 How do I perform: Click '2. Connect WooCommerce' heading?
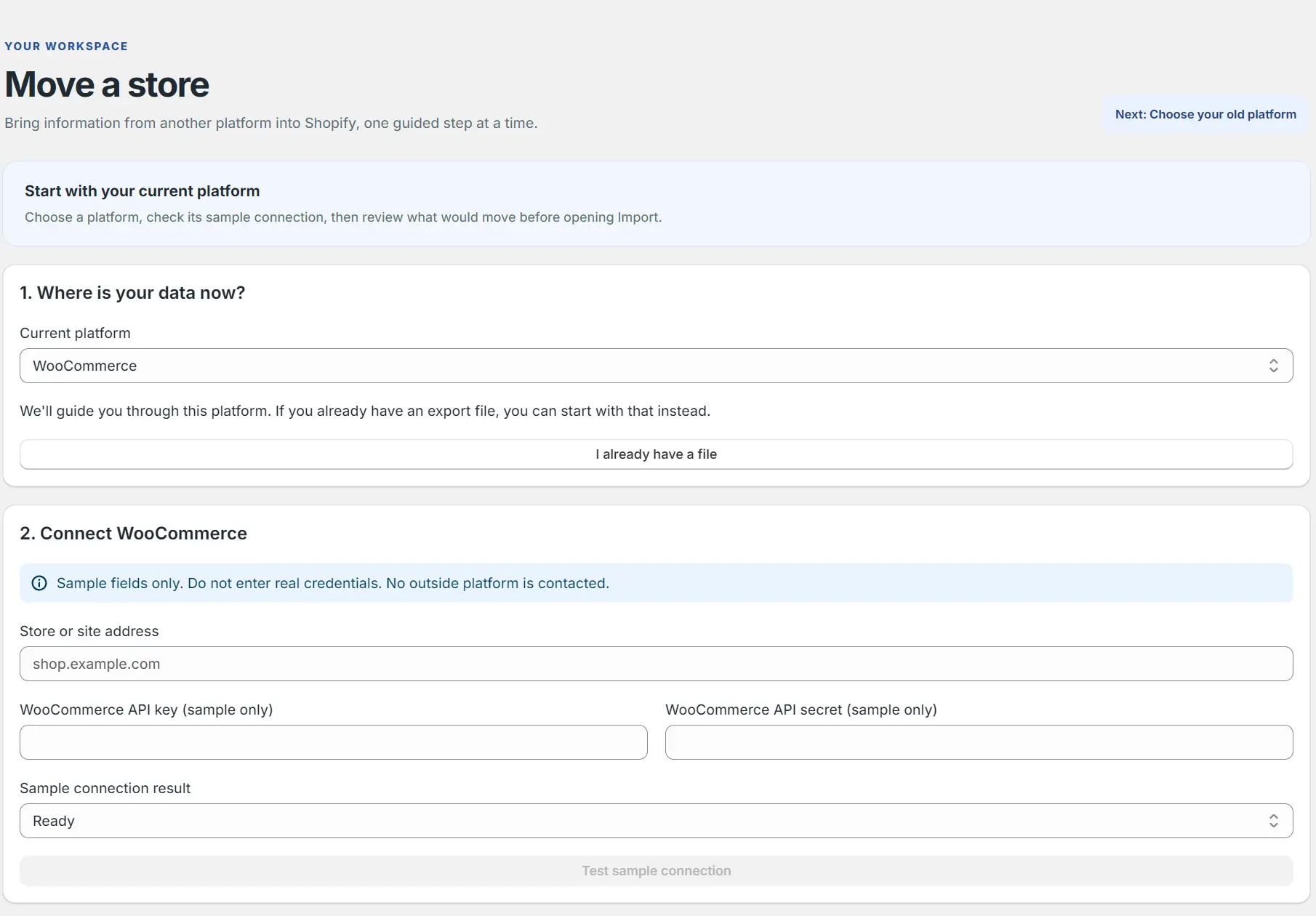(x=133, y=533)
